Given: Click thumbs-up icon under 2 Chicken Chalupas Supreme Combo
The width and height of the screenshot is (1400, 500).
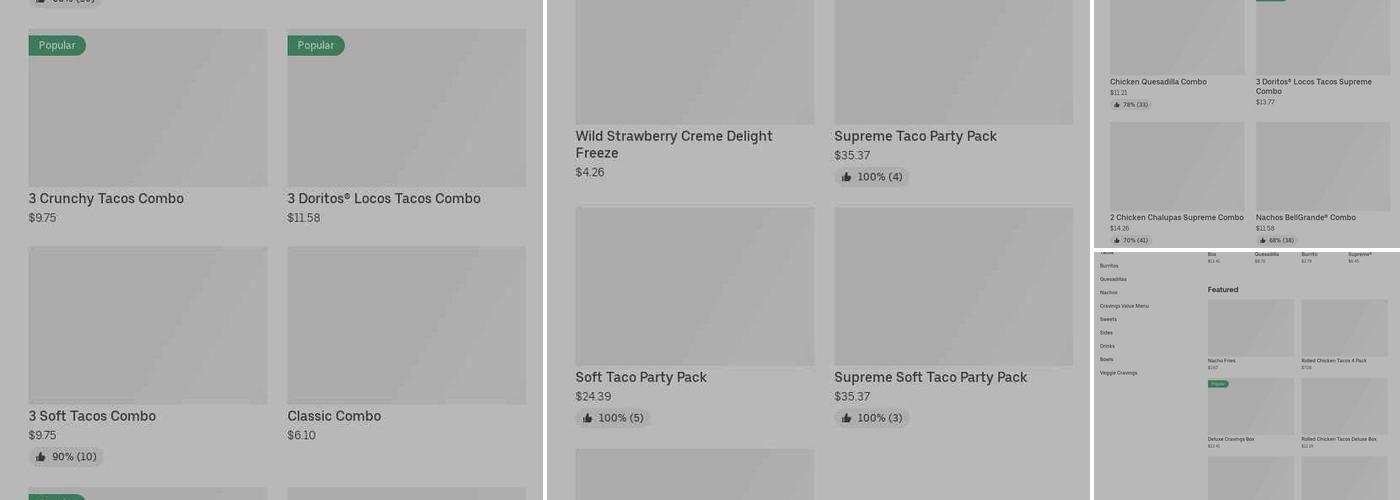Looking at the screenshot, I should tap(1117, 241).
